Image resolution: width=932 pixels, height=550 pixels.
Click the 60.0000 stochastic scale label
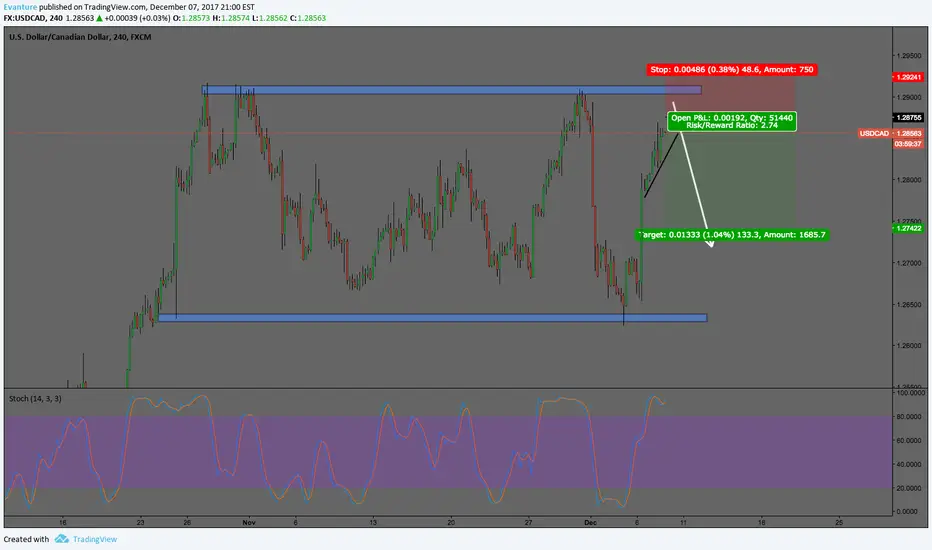pyautogui.click(x=911, y=441)
